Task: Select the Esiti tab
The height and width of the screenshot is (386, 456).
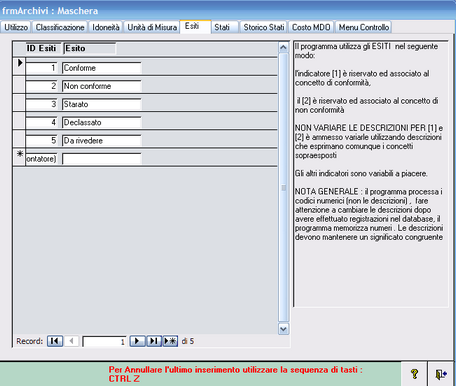Action: coord(195,26)
